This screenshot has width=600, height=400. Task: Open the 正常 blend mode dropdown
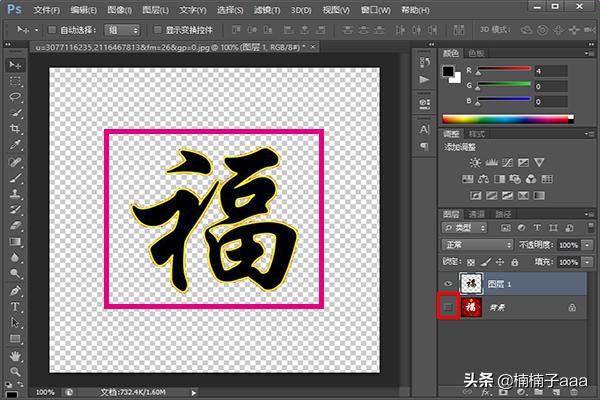pyautogui.click(x=478, y=245)
